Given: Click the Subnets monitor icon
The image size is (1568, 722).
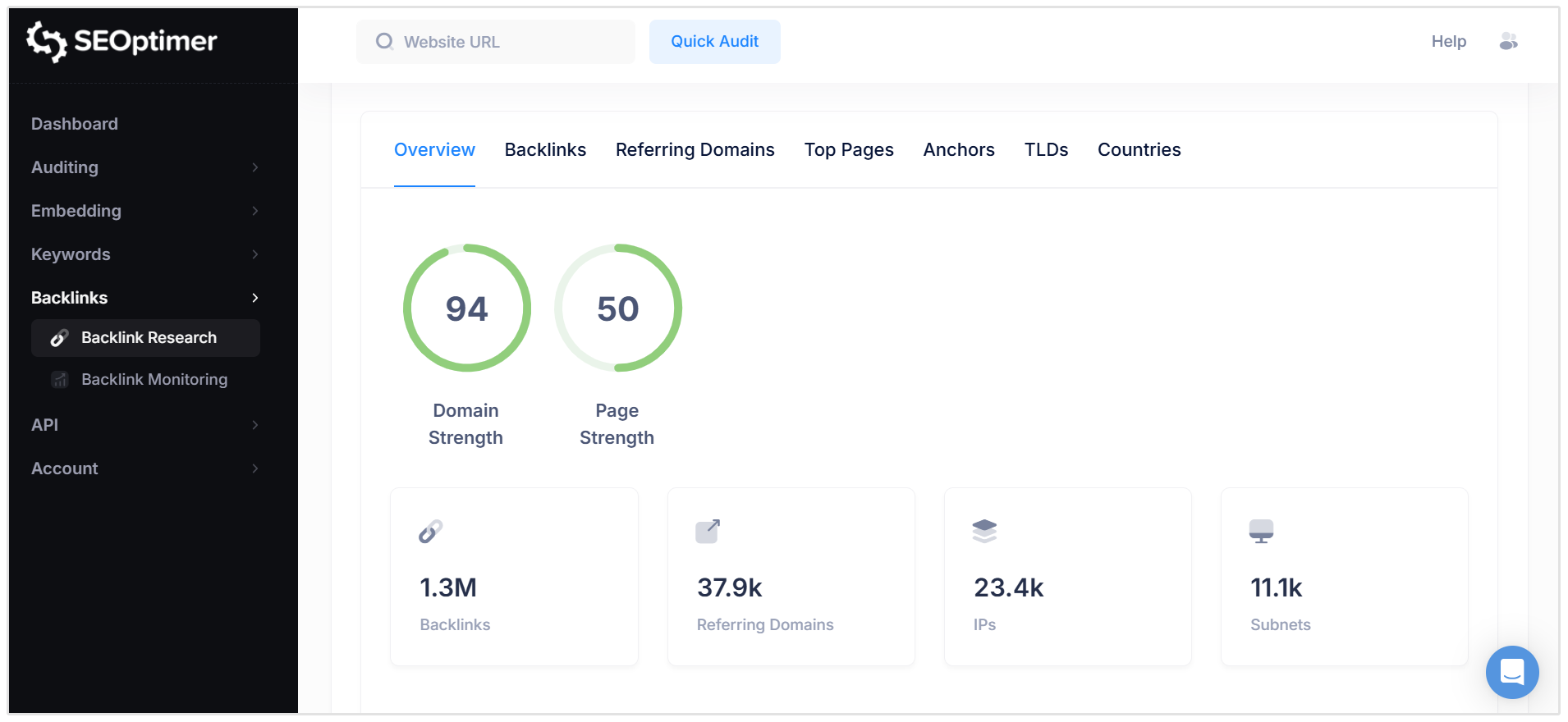Looking at the screenshot, I should point(1261,532).
